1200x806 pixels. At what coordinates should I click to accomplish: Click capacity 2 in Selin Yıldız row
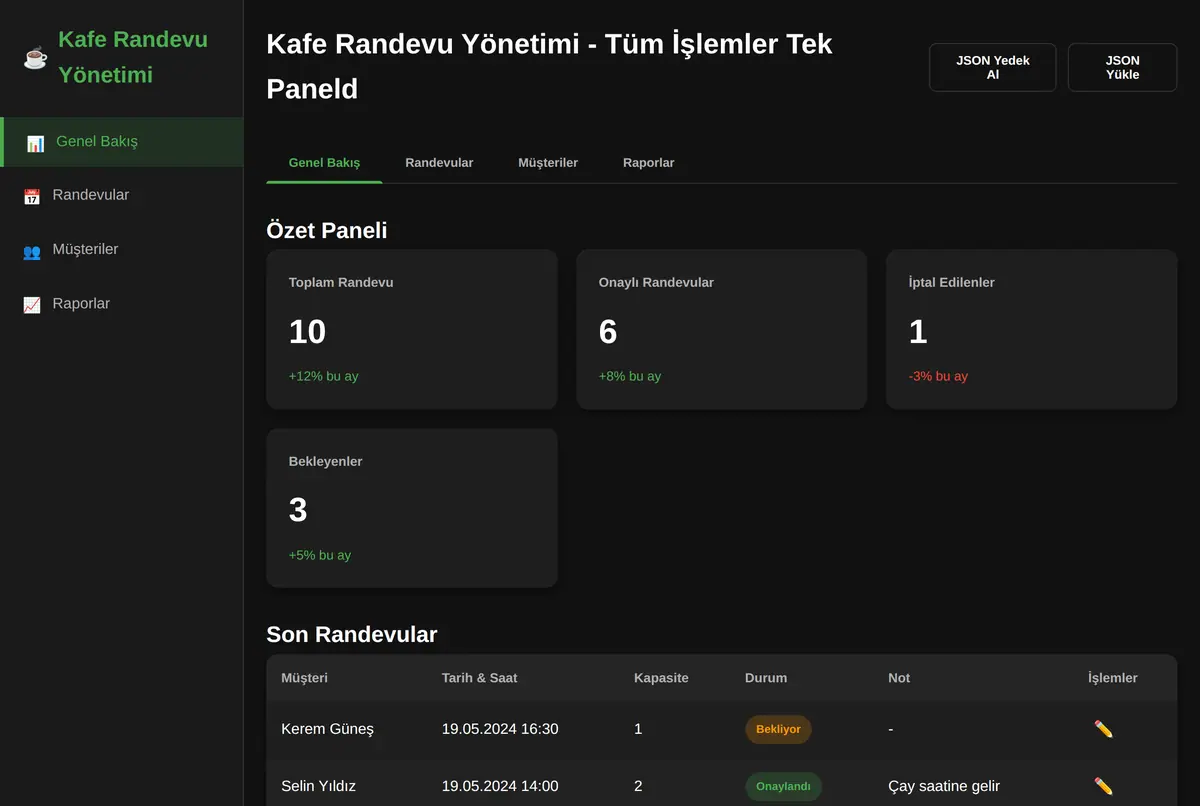638,786
